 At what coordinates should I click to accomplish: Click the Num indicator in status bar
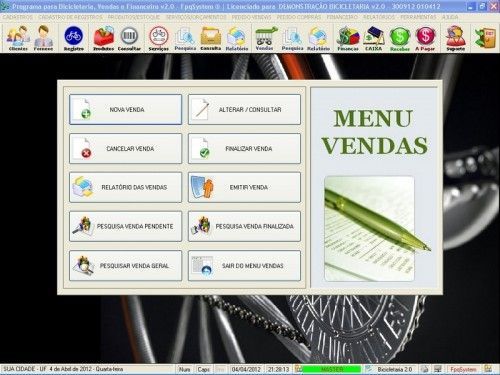[x=184, y=369]
